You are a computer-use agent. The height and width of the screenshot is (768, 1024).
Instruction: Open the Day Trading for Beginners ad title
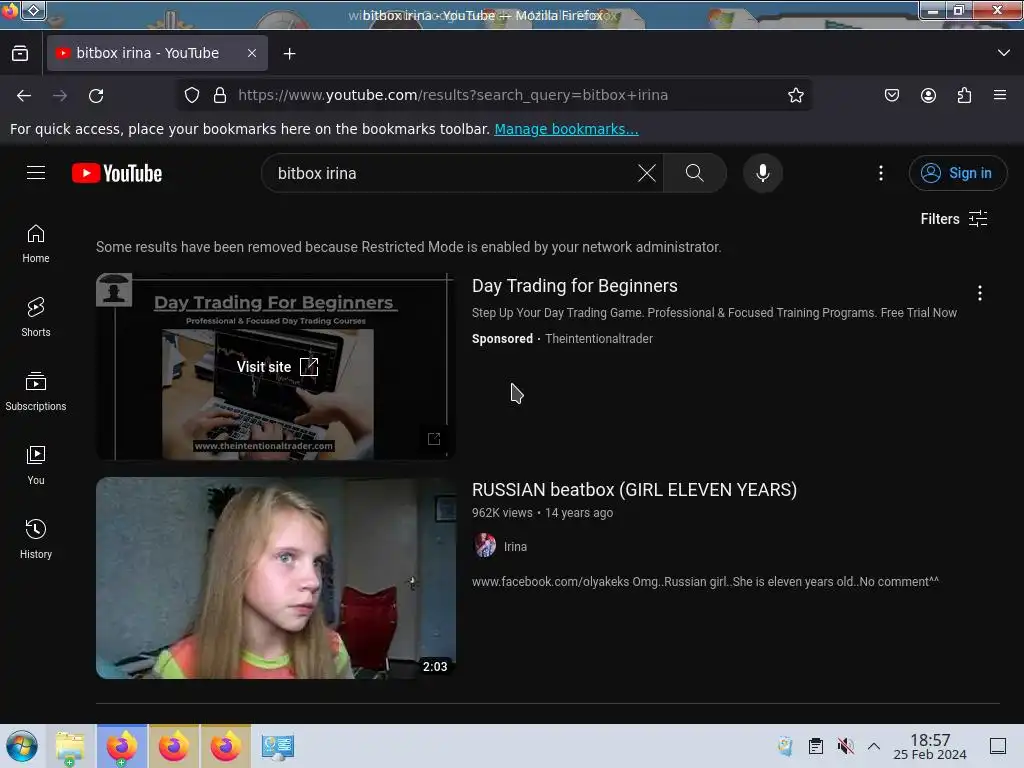point(575,286)
